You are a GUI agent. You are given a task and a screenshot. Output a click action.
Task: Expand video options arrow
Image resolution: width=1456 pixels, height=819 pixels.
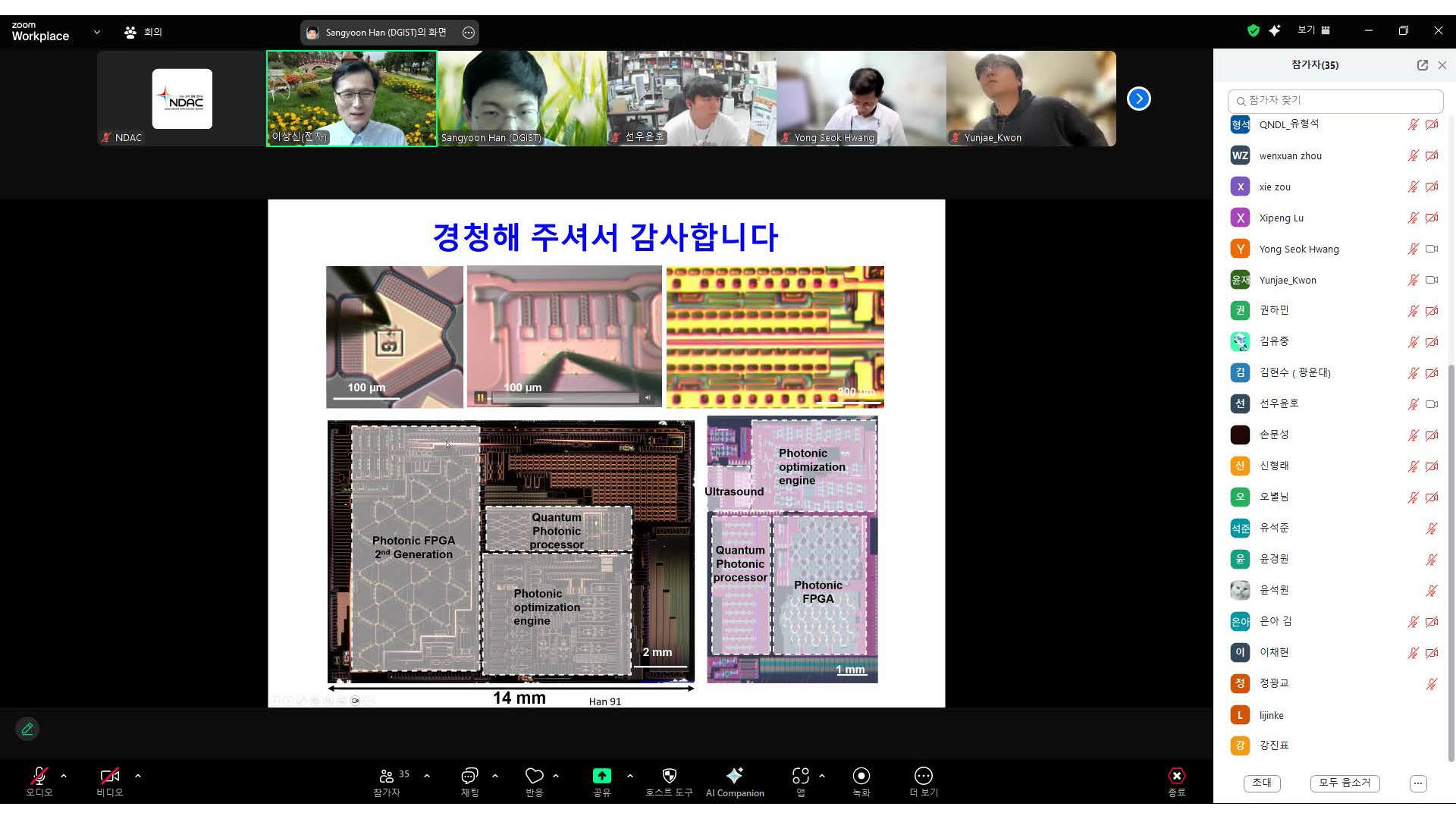tap(138, 775)
